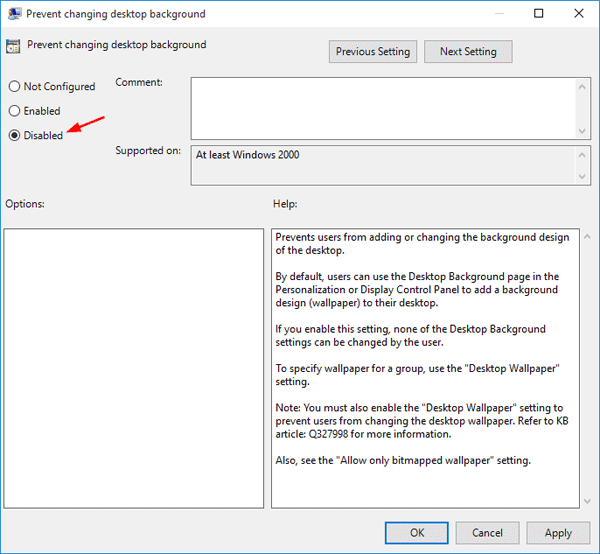Image resolution: width=600 pixels, height=554 pixels.
Task: Go to Previous Setting
Action: 373,52
